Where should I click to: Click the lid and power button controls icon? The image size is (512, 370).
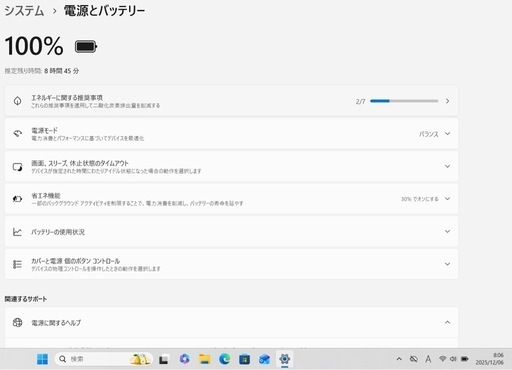point(17,264)
